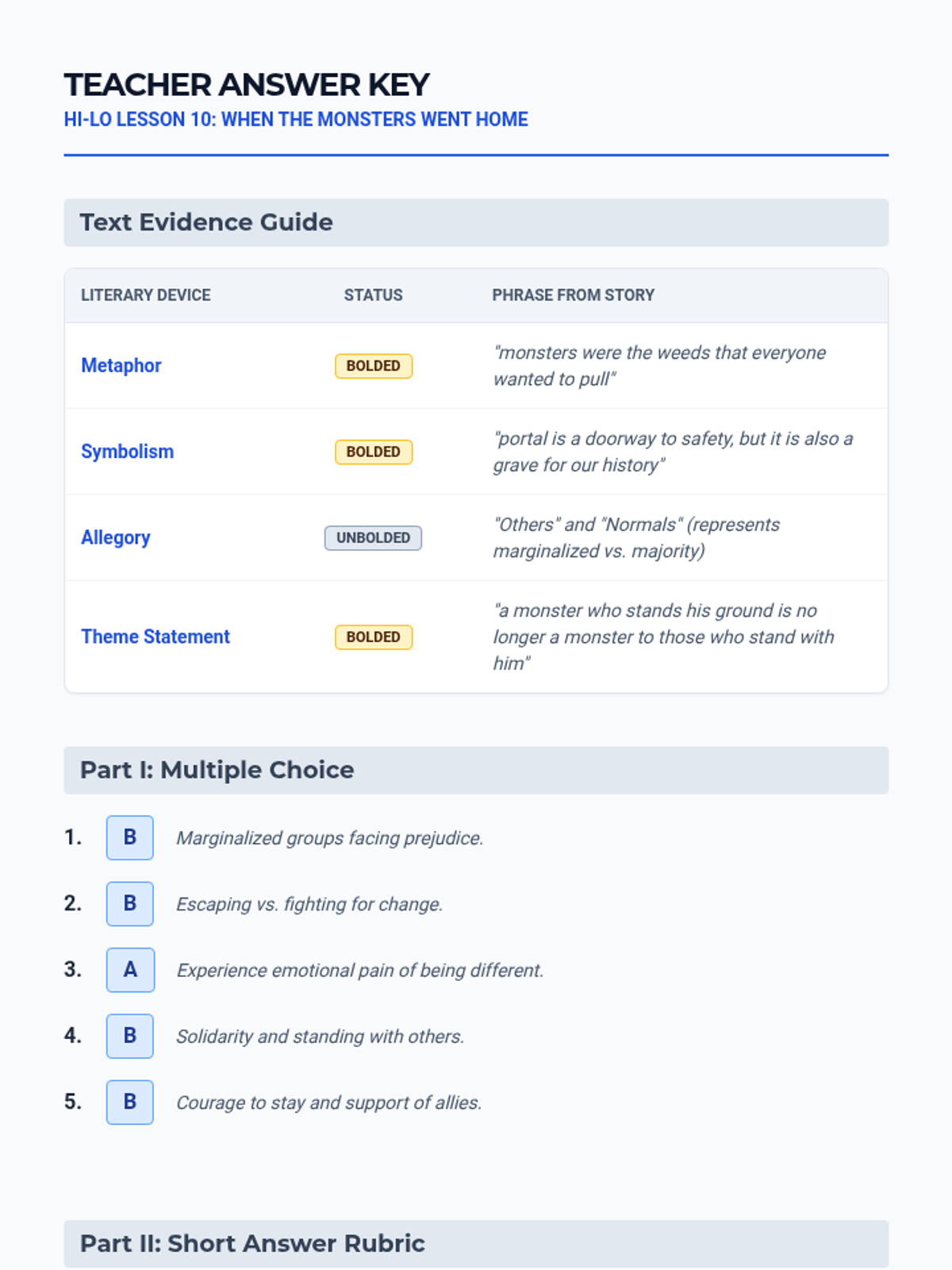Click the BOLDED badge beside Symbolism
952x1270 pixels.
(374, 452)
